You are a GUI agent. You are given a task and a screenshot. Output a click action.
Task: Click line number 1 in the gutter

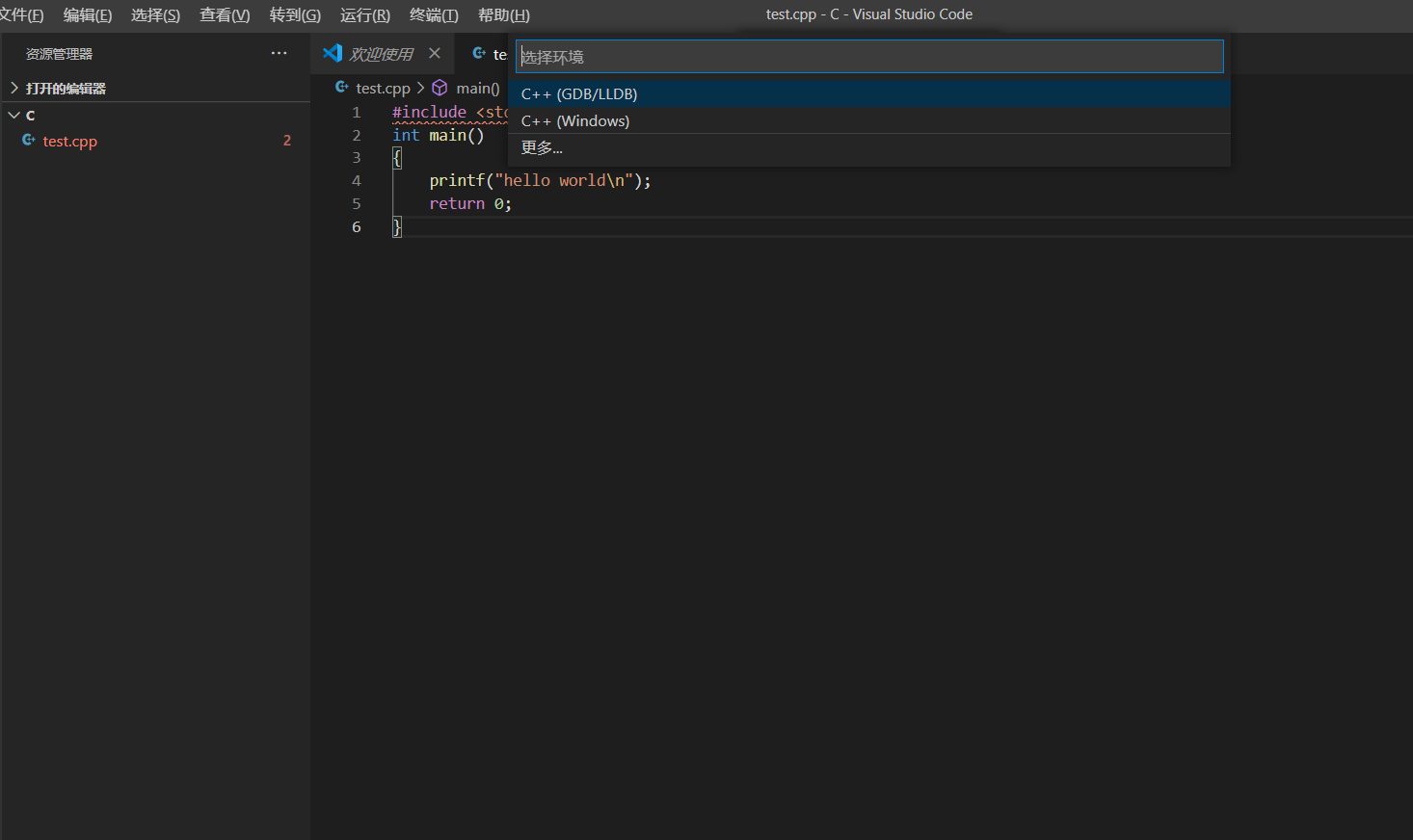coord(357,113)
